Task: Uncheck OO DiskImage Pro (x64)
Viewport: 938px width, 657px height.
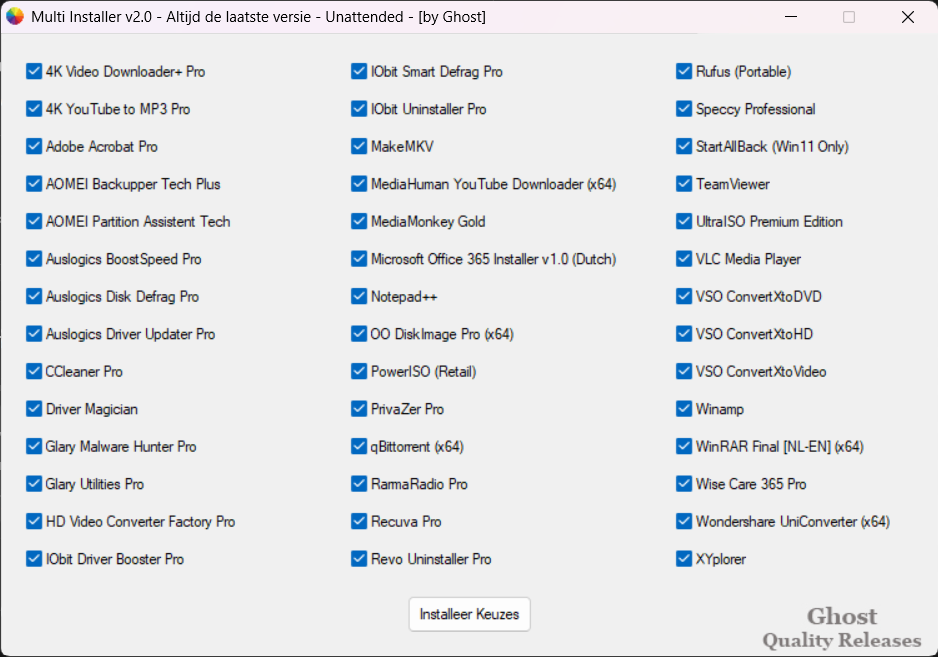Action: pyautogui.click(x=359, y=334)
